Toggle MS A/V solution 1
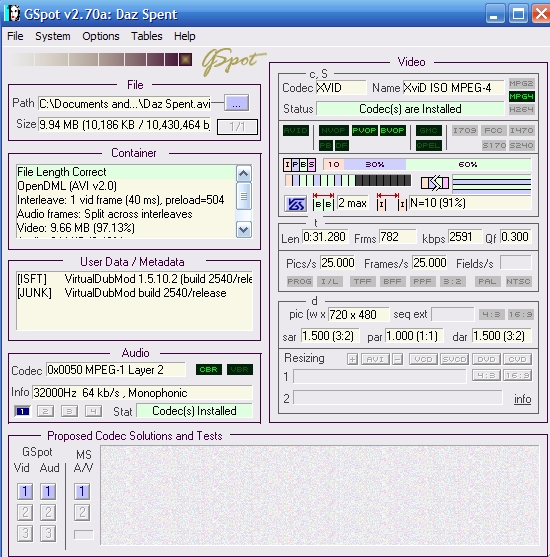This screenshot has width=550, height=557. 82,492
